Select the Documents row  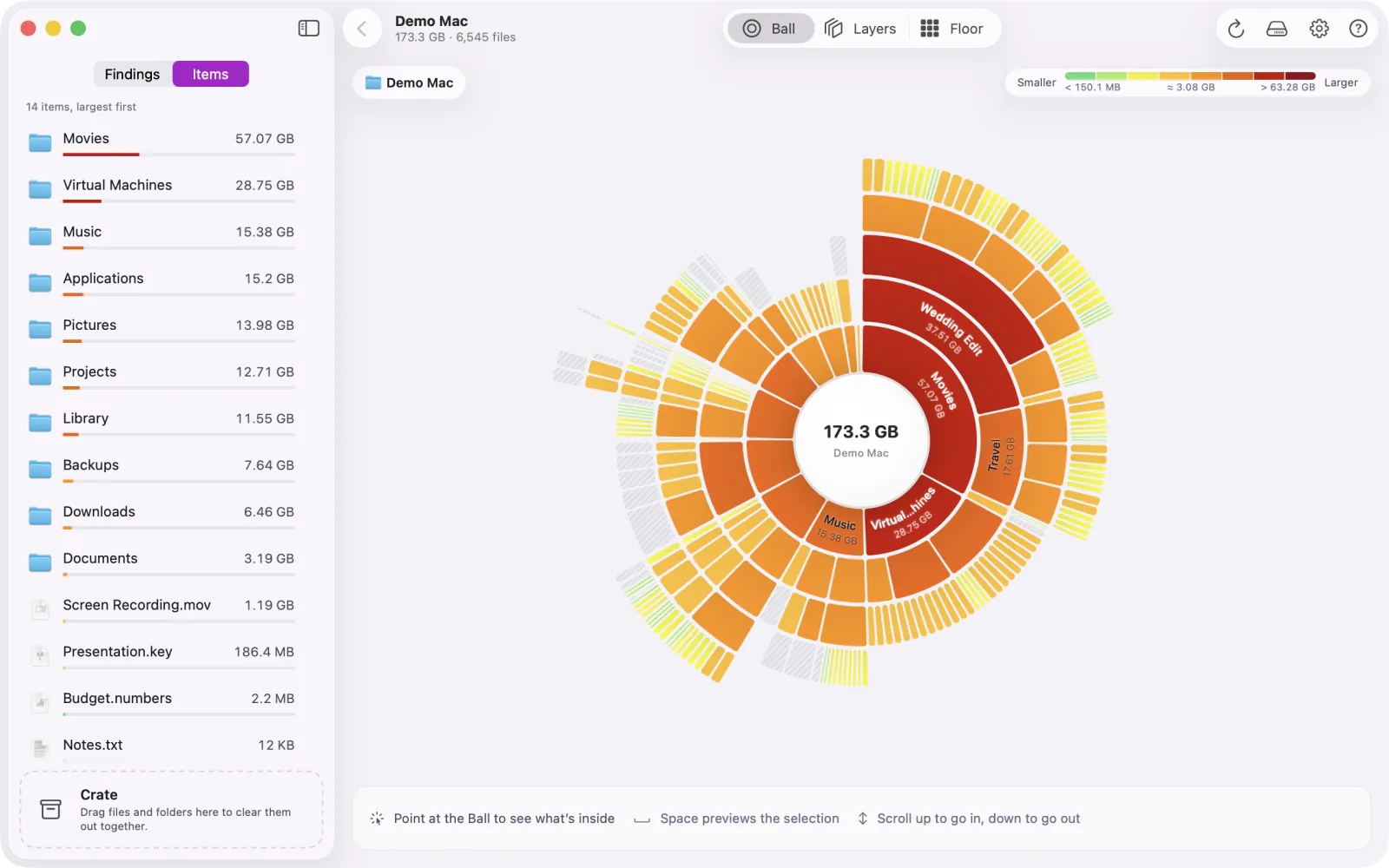(161, 562)
